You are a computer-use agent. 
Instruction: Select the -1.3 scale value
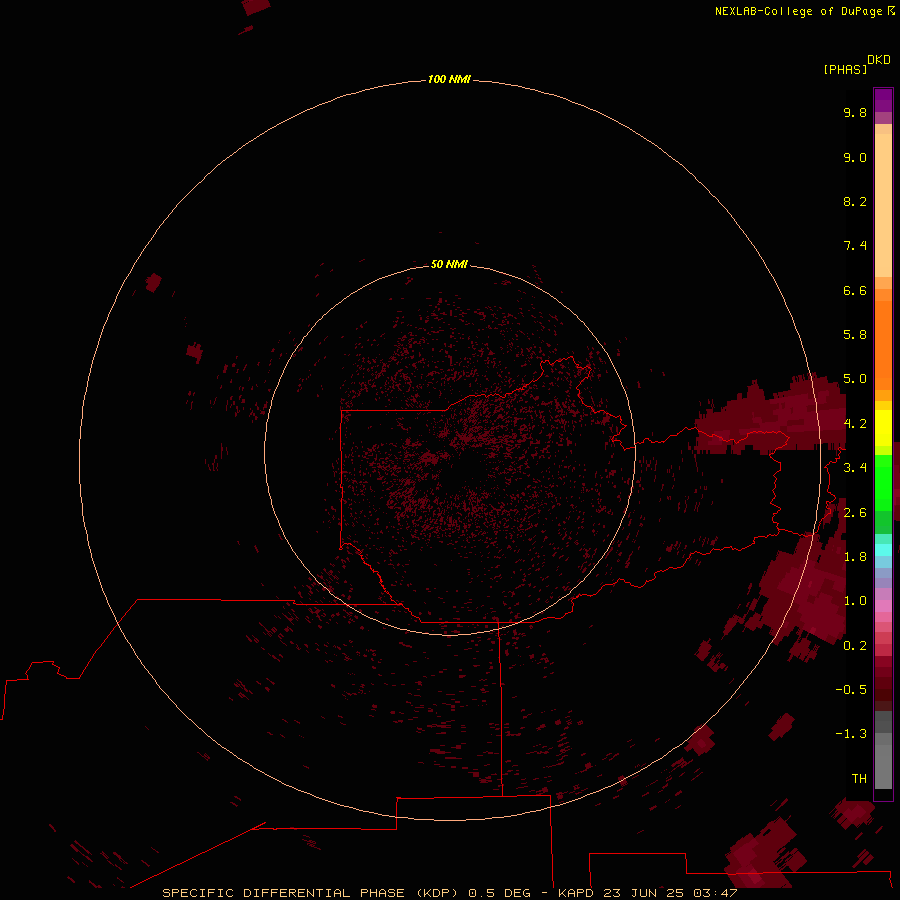[x=851, y=734]
